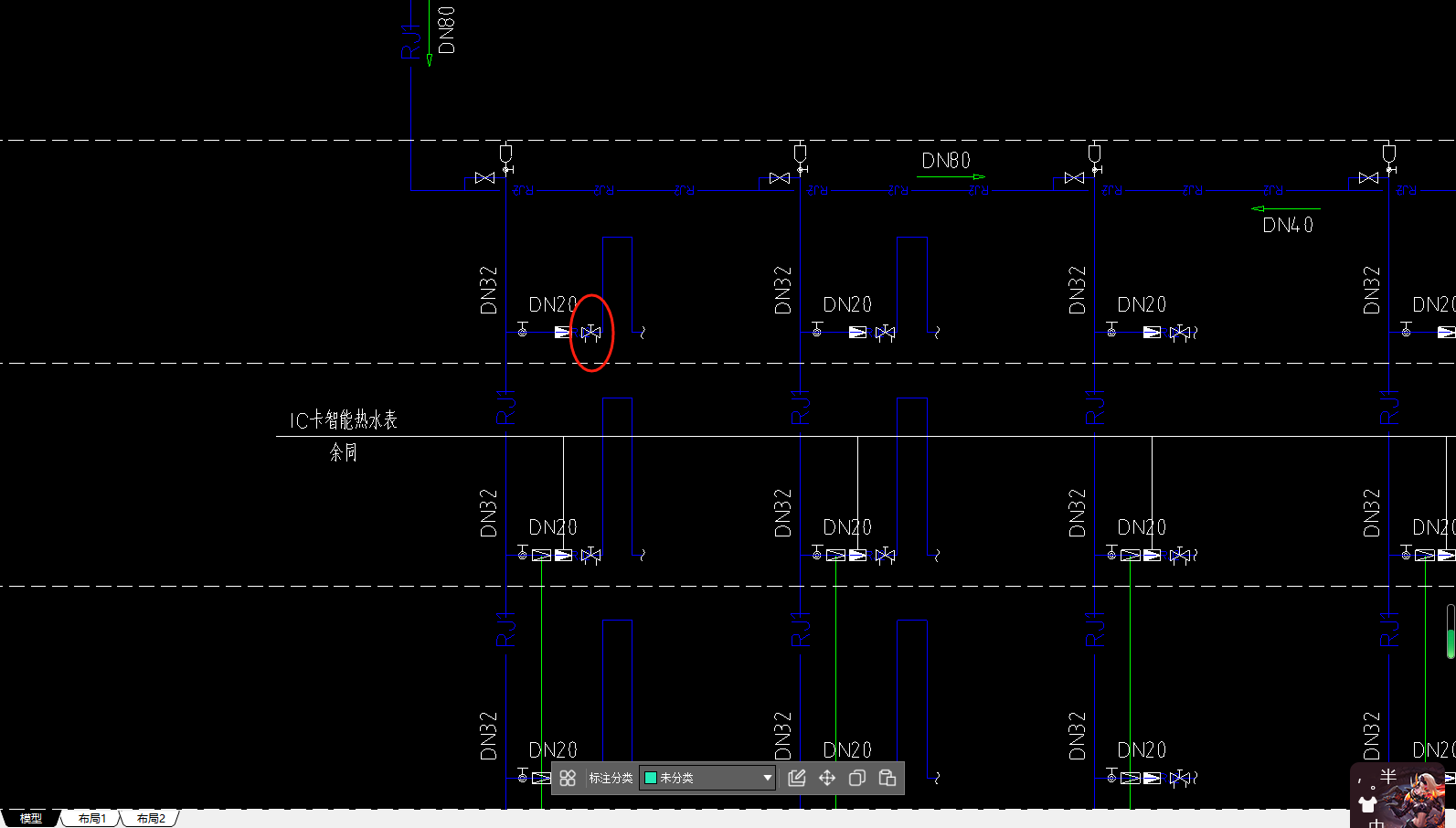Open the 未分类 category dropdown

707,778
